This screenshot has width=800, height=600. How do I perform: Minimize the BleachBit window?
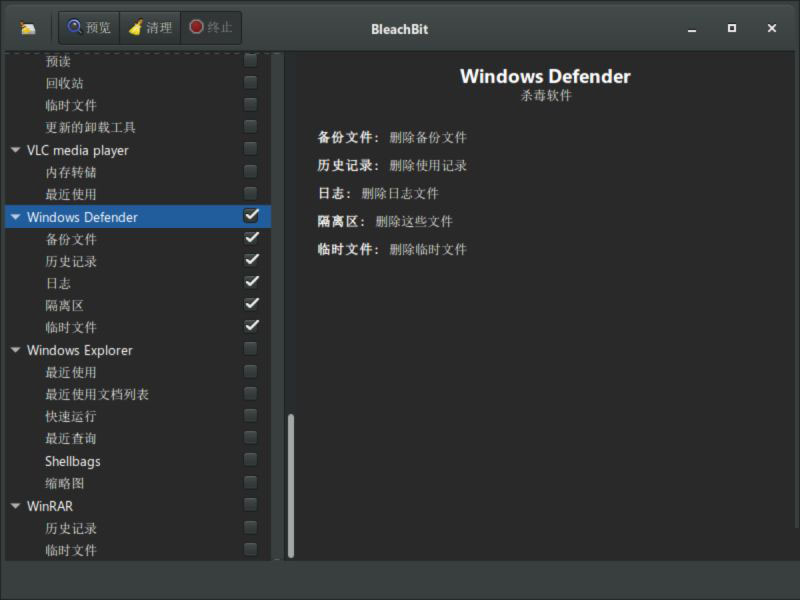pyautogui.click(x=691, y=29)
